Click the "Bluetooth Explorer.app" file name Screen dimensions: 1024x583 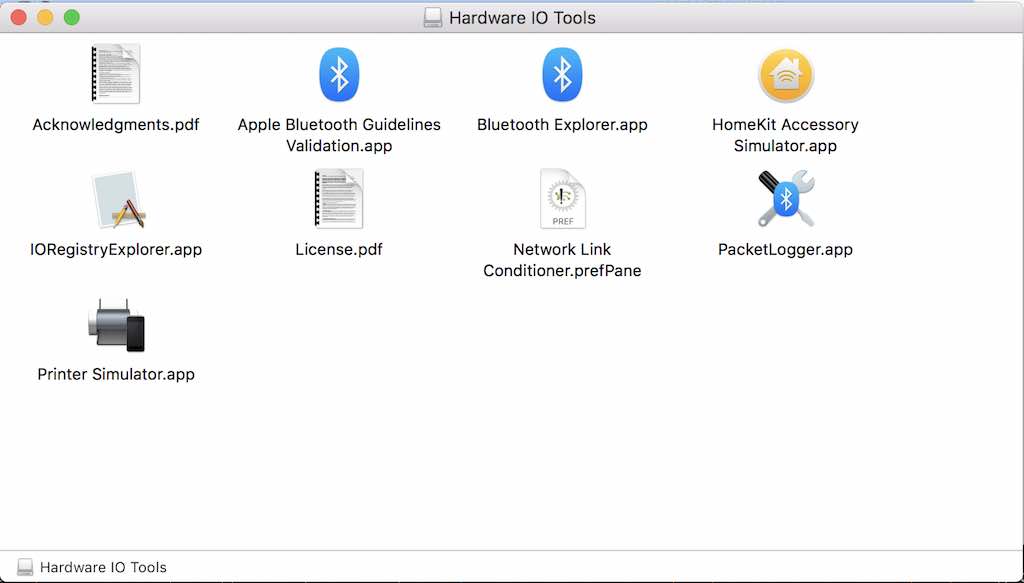562,125
